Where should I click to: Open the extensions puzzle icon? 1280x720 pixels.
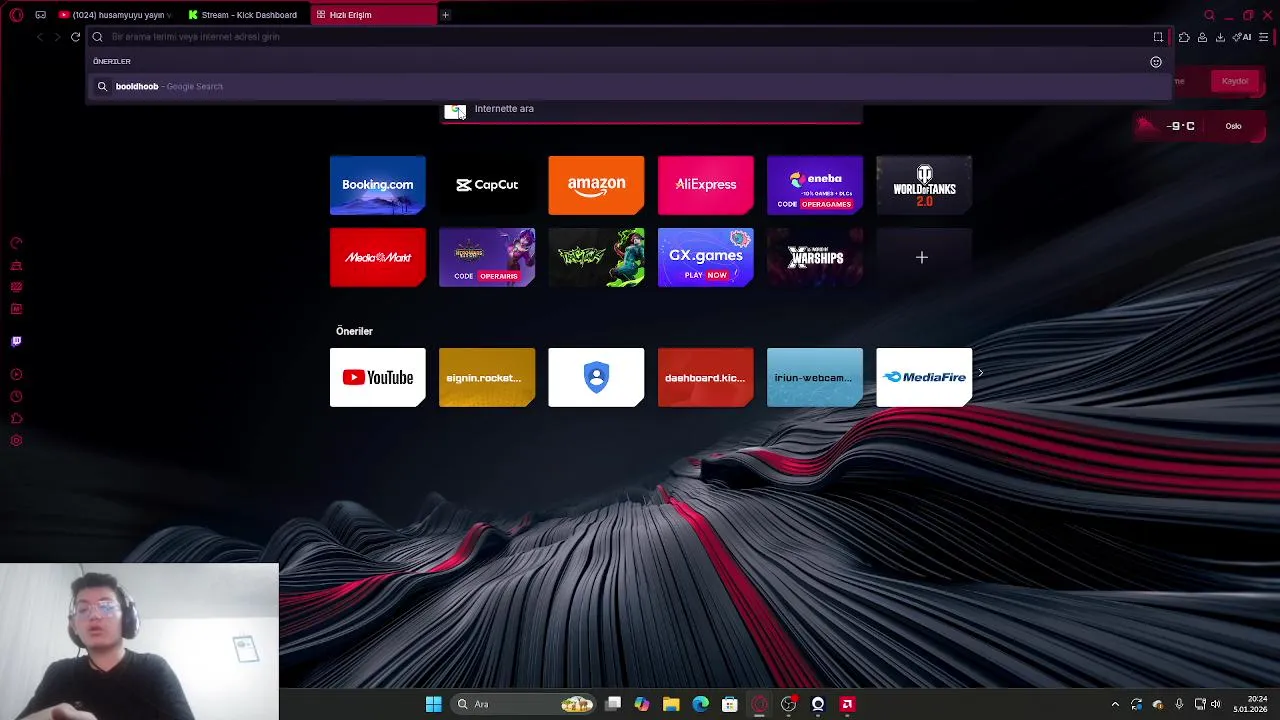[x=1184, y=37]
